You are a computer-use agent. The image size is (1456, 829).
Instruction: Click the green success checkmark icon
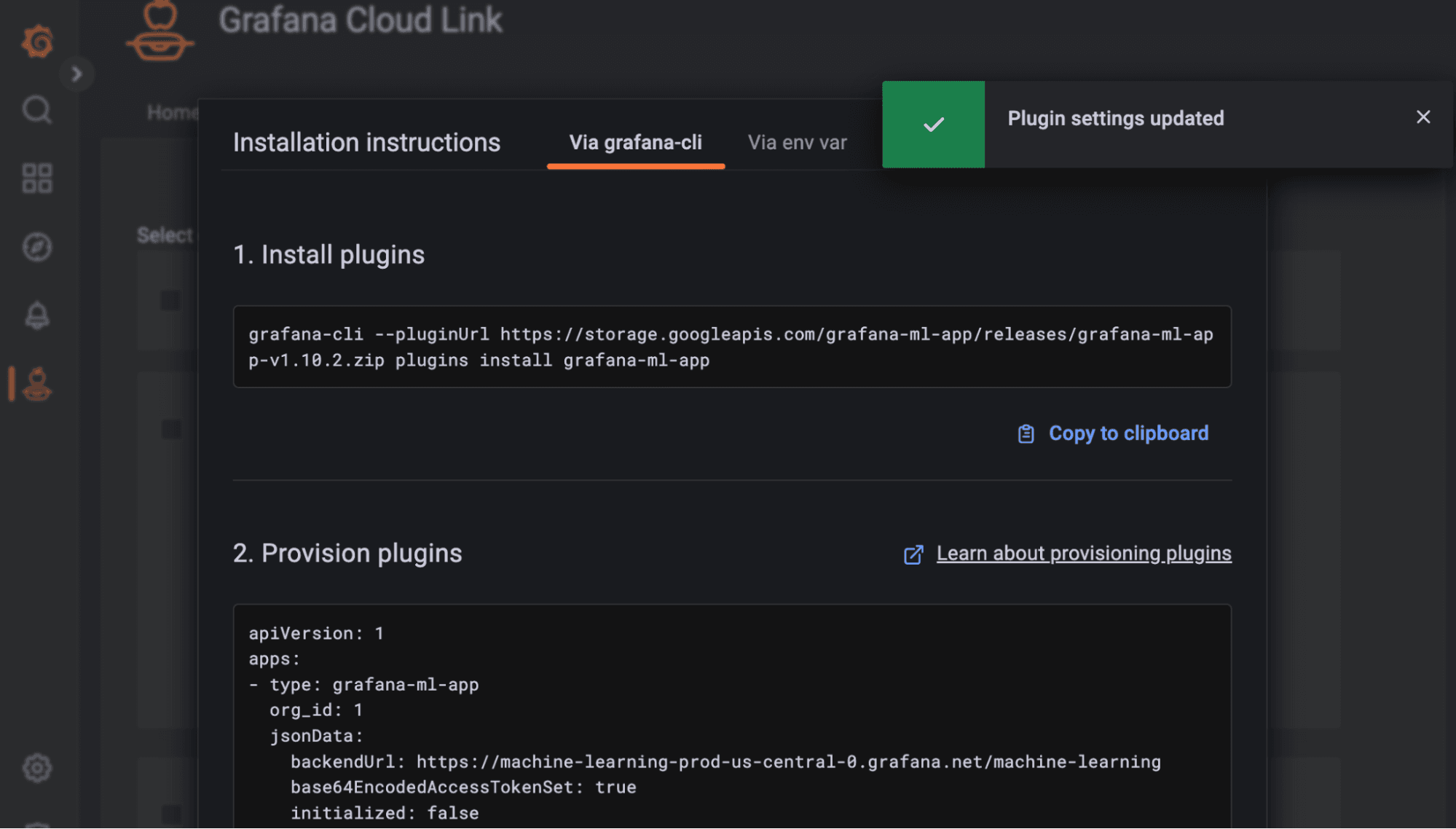pos(933,125)
